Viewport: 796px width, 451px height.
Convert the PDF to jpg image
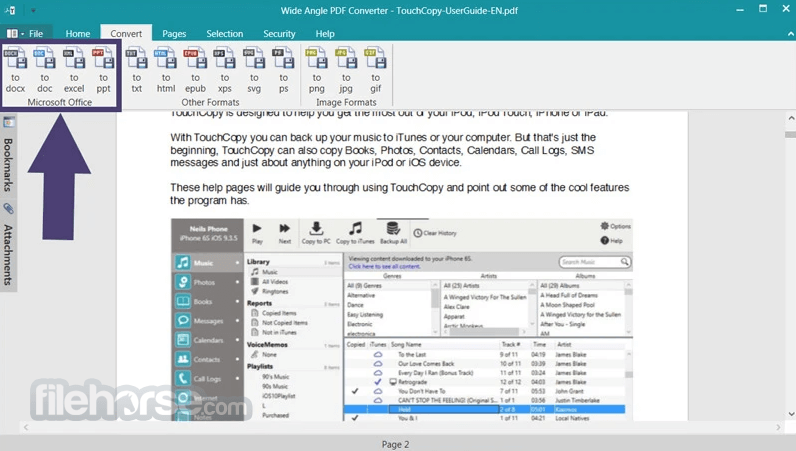coord(346,70)
